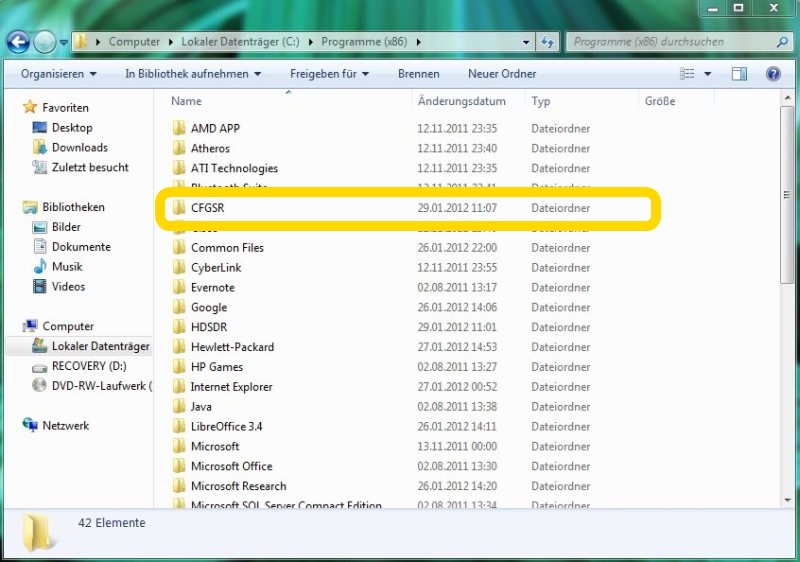The height and width of the screenshot is (562, 800).
Task: Click the Programme (x86) search field
Action: (x=670, y=42)
